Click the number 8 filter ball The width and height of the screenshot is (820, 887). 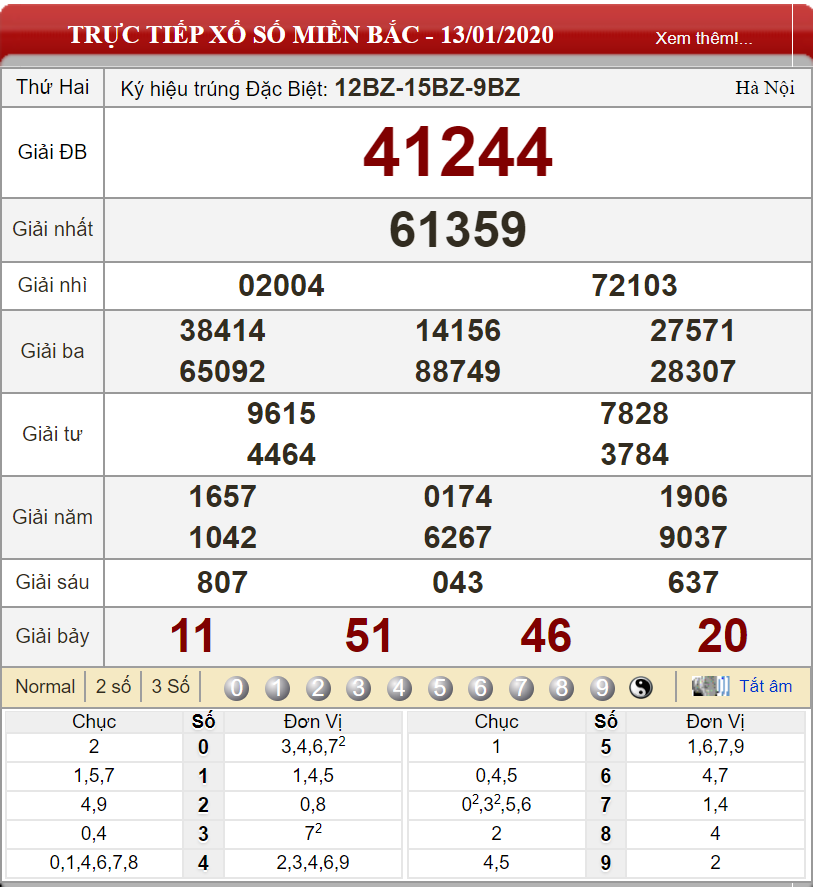click(562, 688)
